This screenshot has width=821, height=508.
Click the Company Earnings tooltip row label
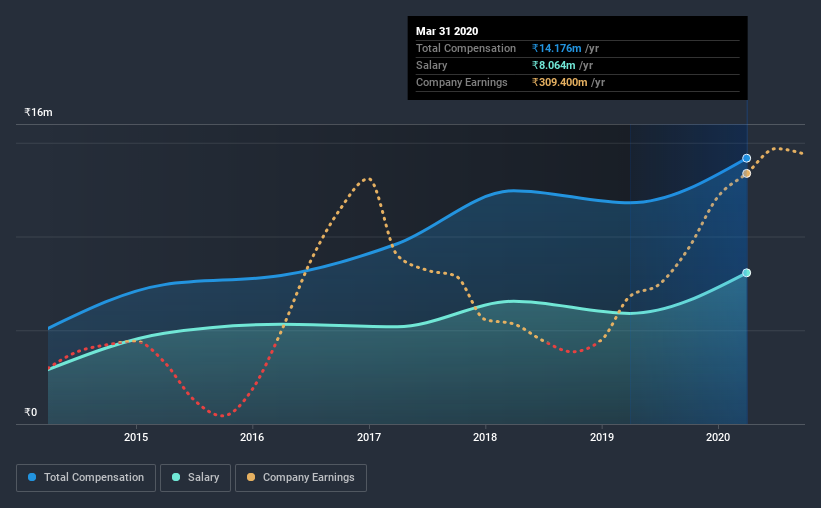[461, 82]
